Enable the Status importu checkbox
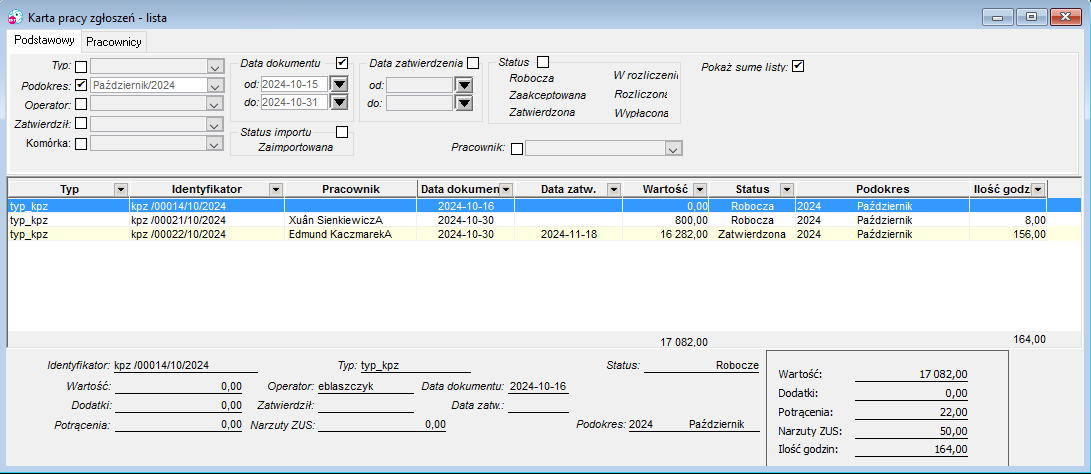 [342, 131]
